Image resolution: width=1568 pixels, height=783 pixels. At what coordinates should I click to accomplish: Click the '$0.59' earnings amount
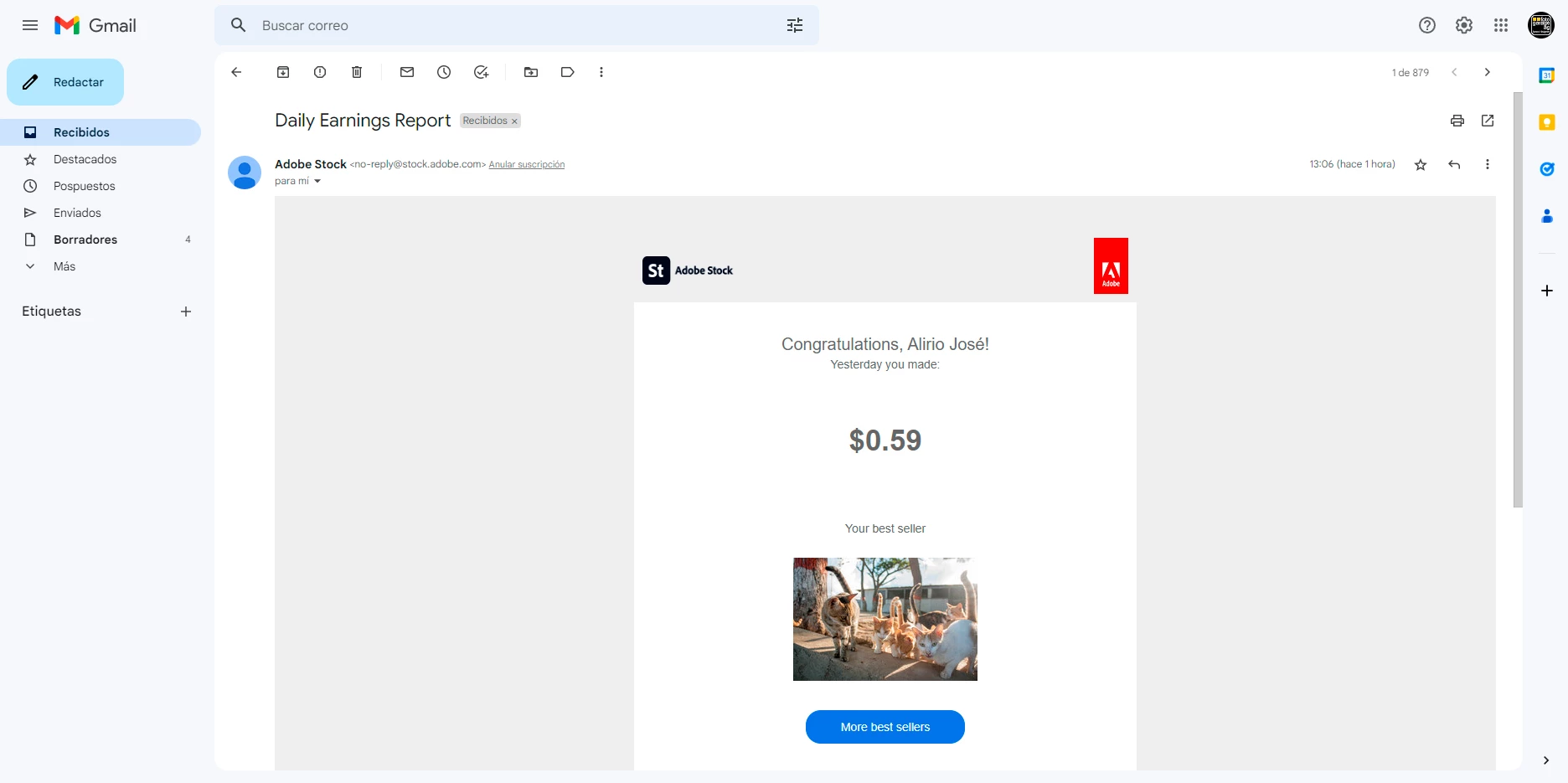[x=885, y=440]
